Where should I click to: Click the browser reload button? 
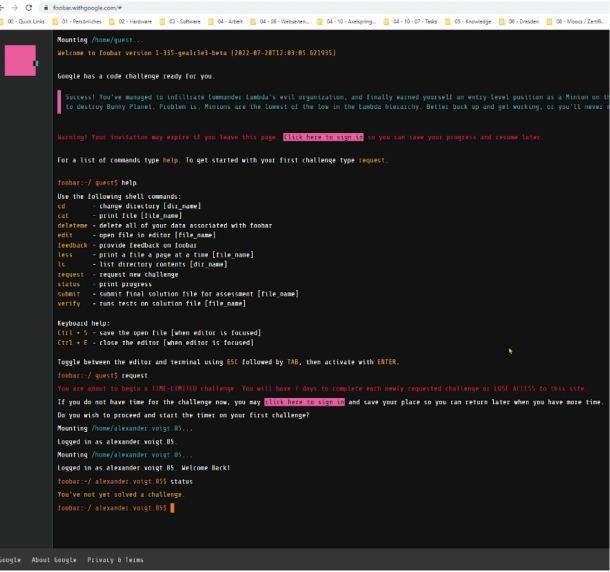[29, 7]
